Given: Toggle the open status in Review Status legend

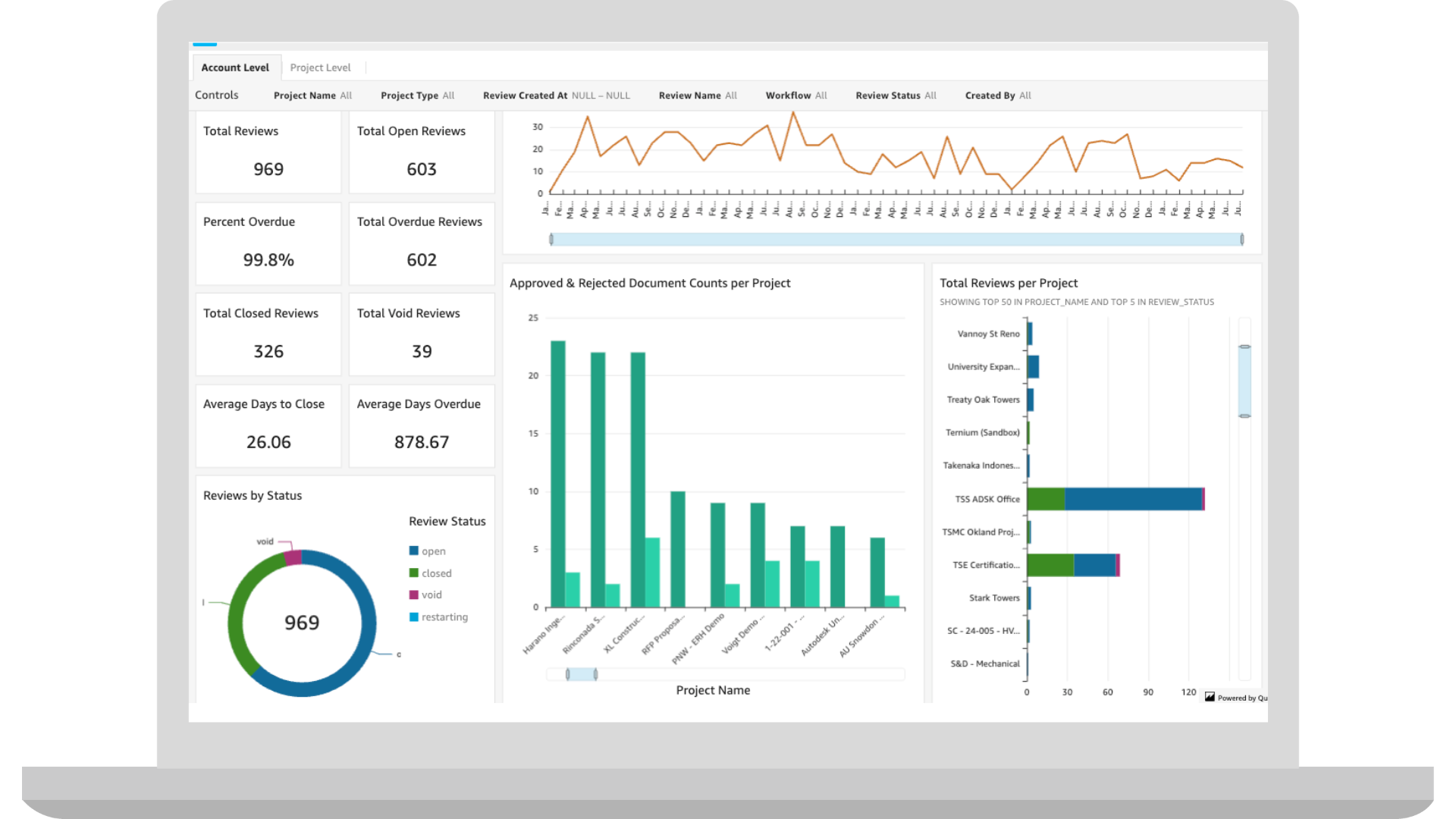Looking at the screenshot, I should (431, 551).
